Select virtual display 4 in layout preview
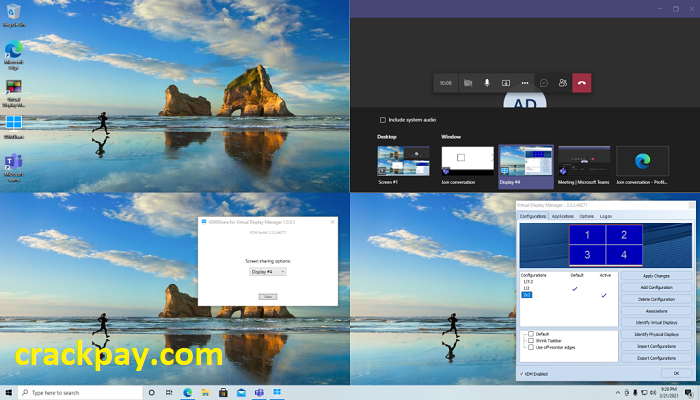This screenshot has width=700, height=400. pyautogui.click(x=624, y=255)
